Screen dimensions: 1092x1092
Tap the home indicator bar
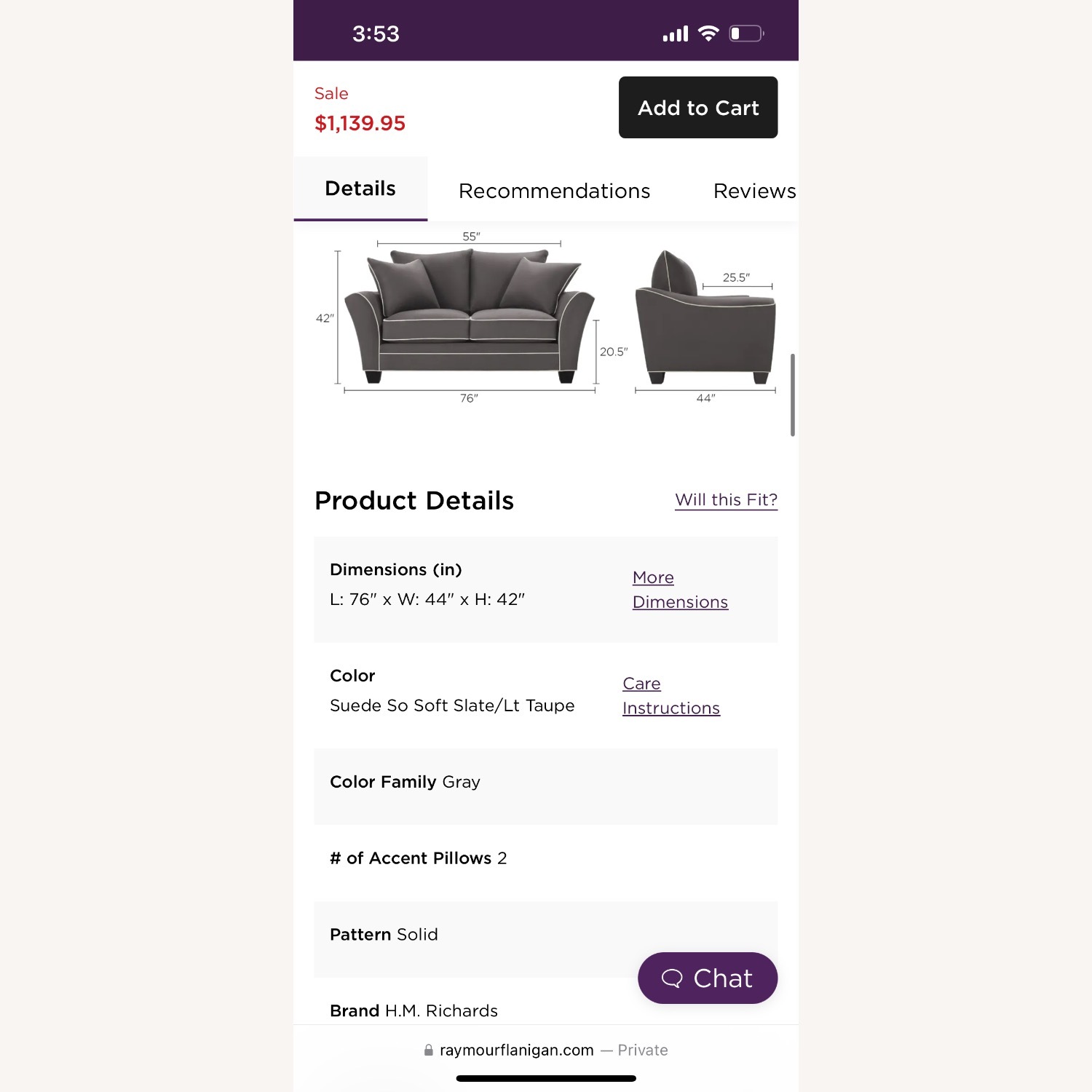[546, 1078]
